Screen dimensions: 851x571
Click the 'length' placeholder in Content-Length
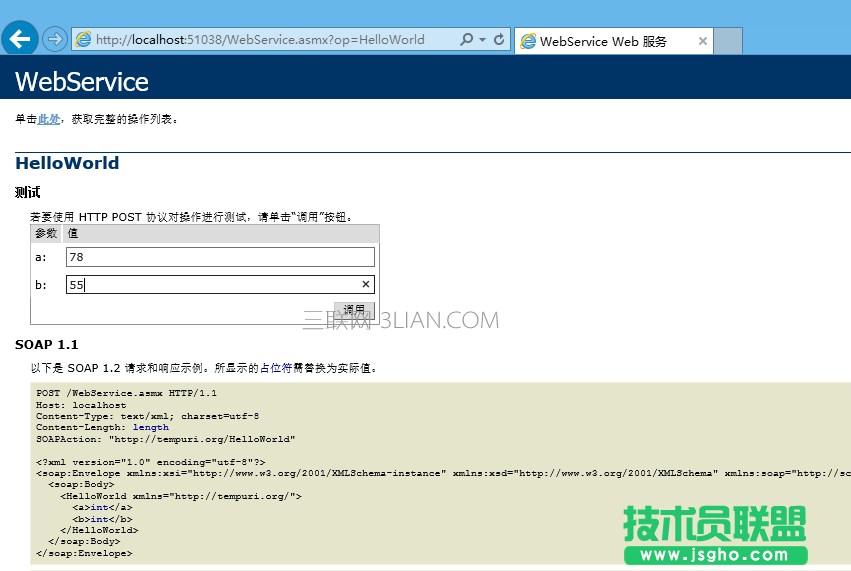[151, 428]
